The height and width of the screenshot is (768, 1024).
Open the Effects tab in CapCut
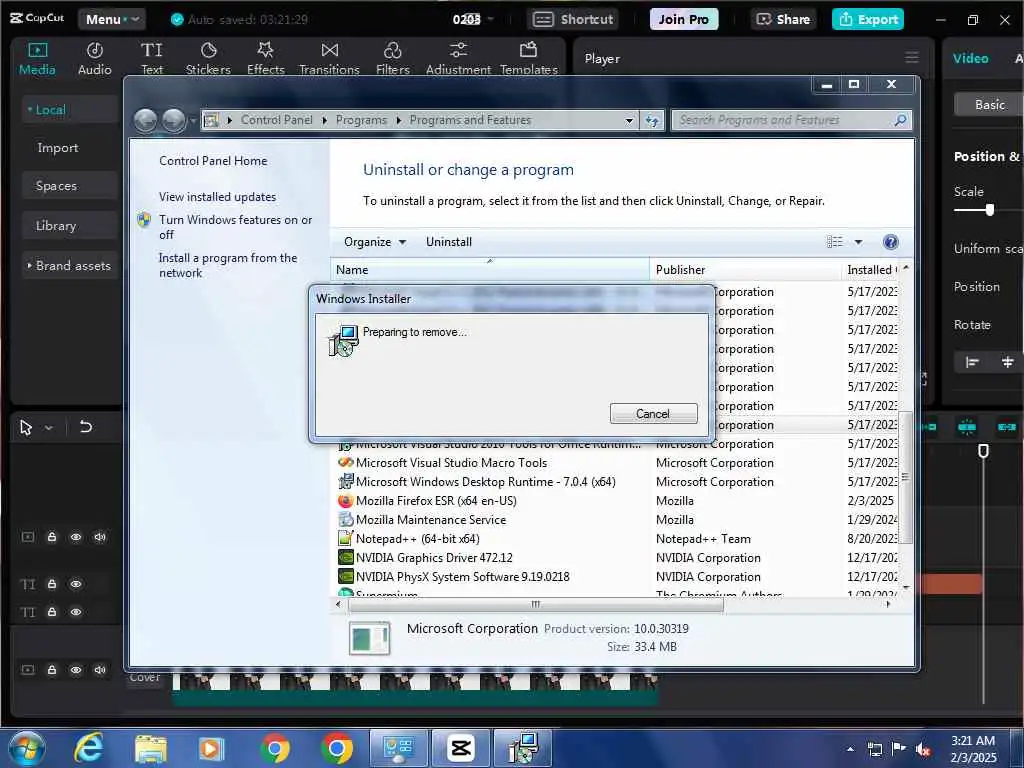pyautogui.click(x=266, y=59)
